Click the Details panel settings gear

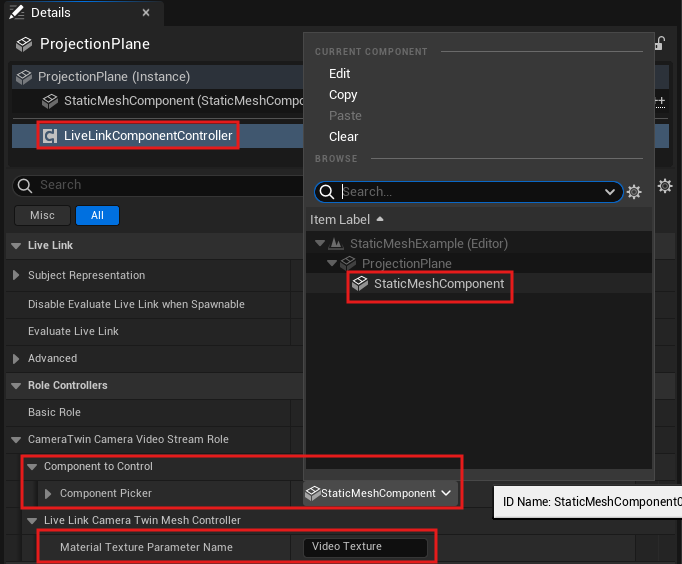pos(665,186)
